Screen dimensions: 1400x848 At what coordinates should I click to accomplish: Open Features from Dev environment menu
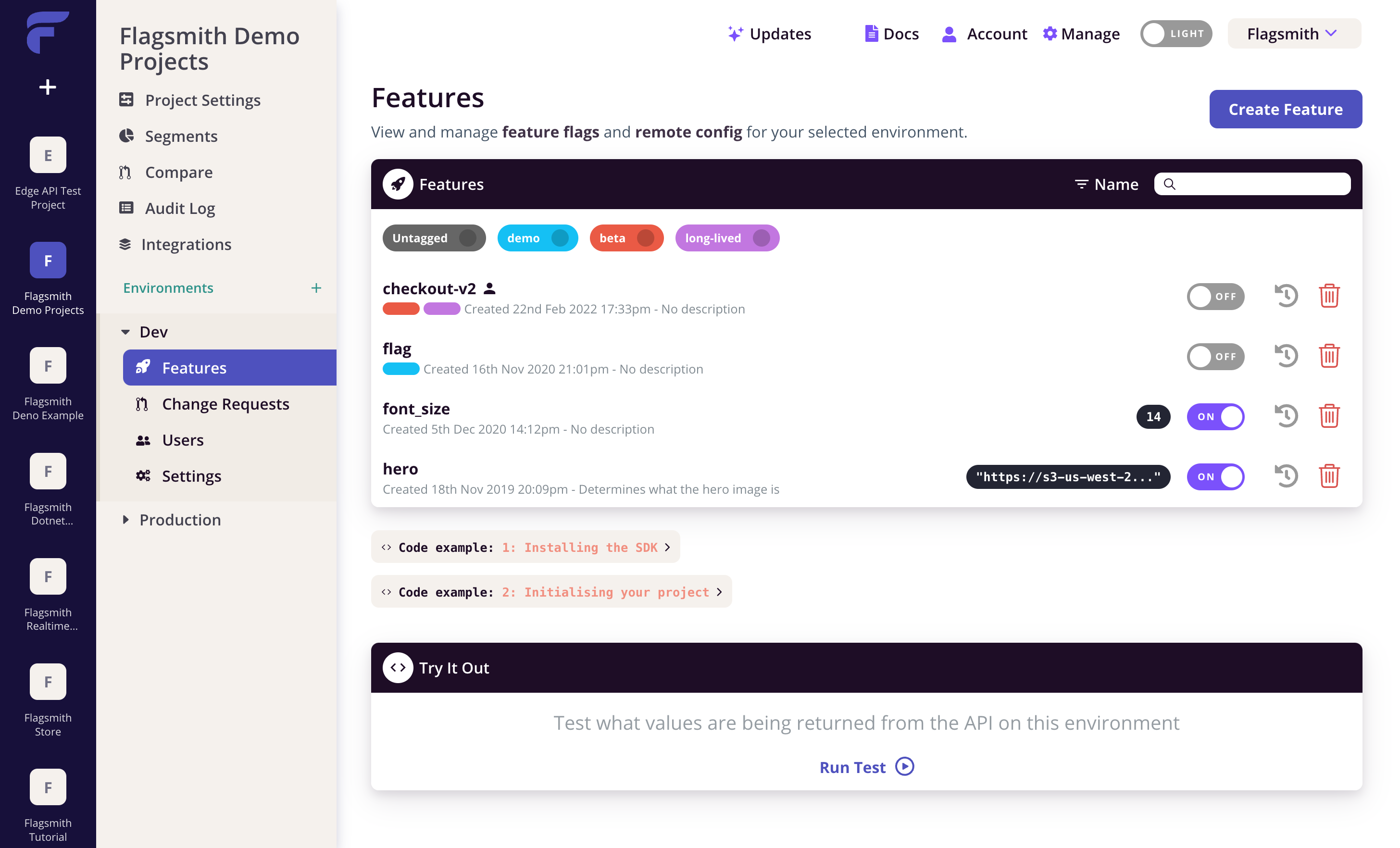[x=229, y=367]
